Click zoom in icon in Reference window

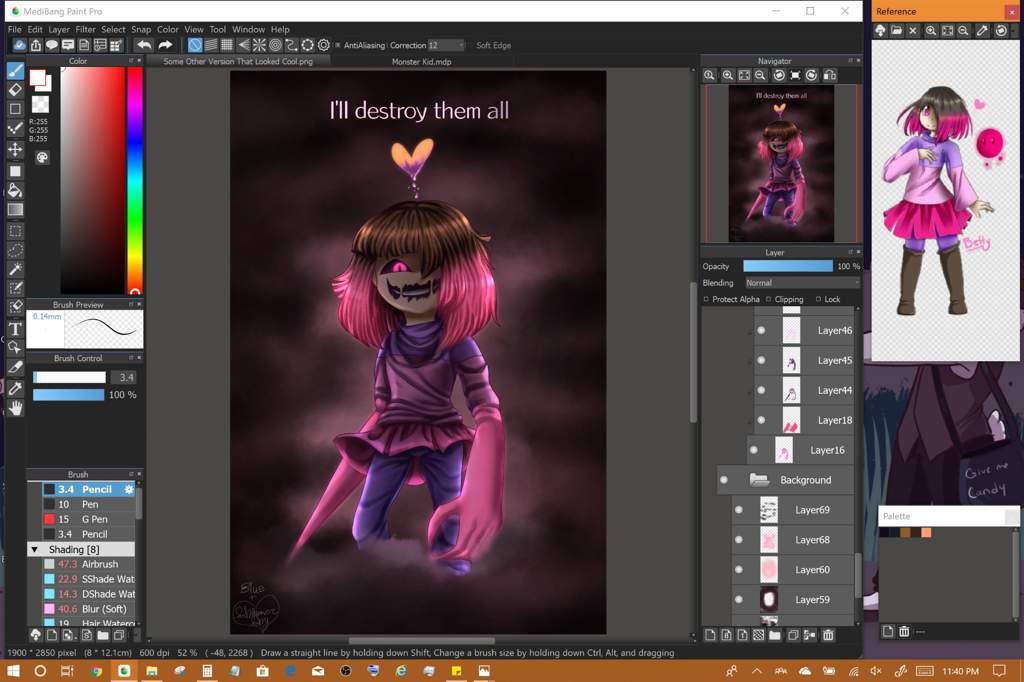931,31
